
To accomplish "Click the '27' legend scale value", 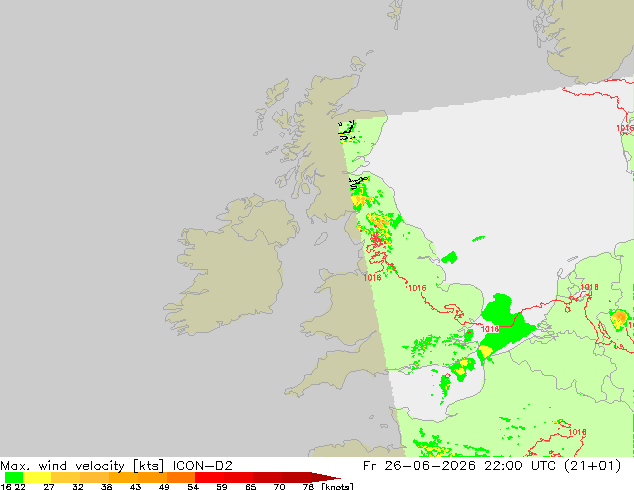I will tap(49, 487).
